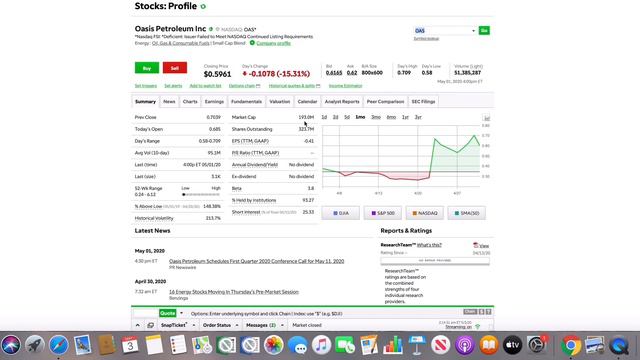Collapse the bottom toolbar with caret icon
This screenshot has width=640, height=360.
point(138,325)
